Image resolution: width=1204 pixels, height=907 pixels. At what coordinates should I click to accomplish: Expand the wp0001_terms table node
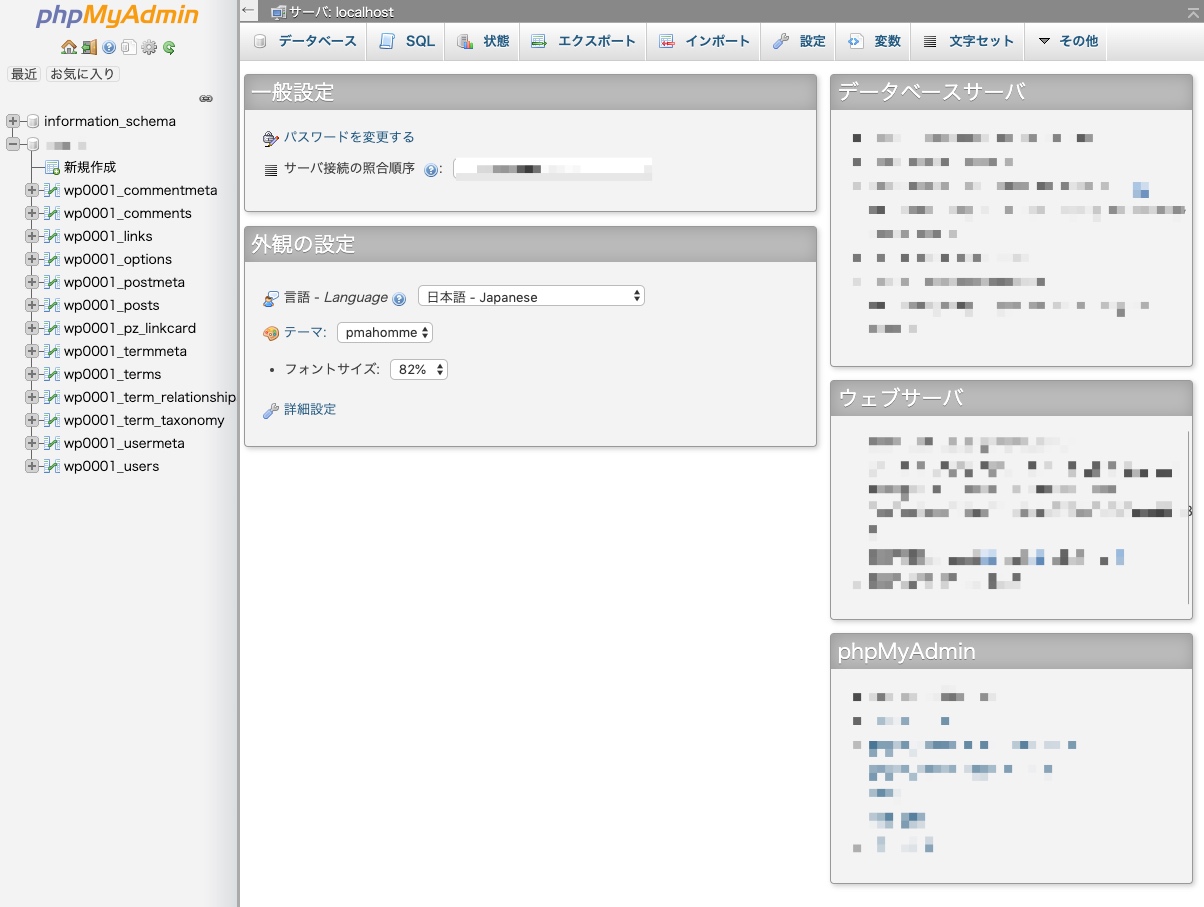[32, 374]
